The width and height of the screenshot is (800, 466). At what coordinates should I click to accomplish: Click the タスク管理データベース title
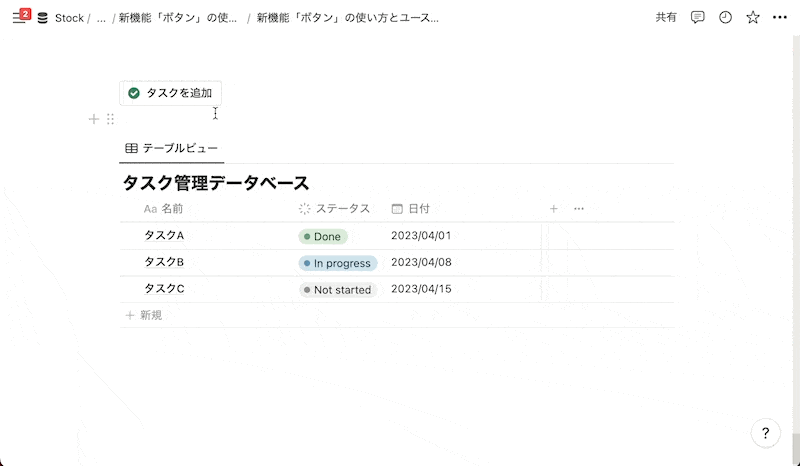[x=216, y=183]
